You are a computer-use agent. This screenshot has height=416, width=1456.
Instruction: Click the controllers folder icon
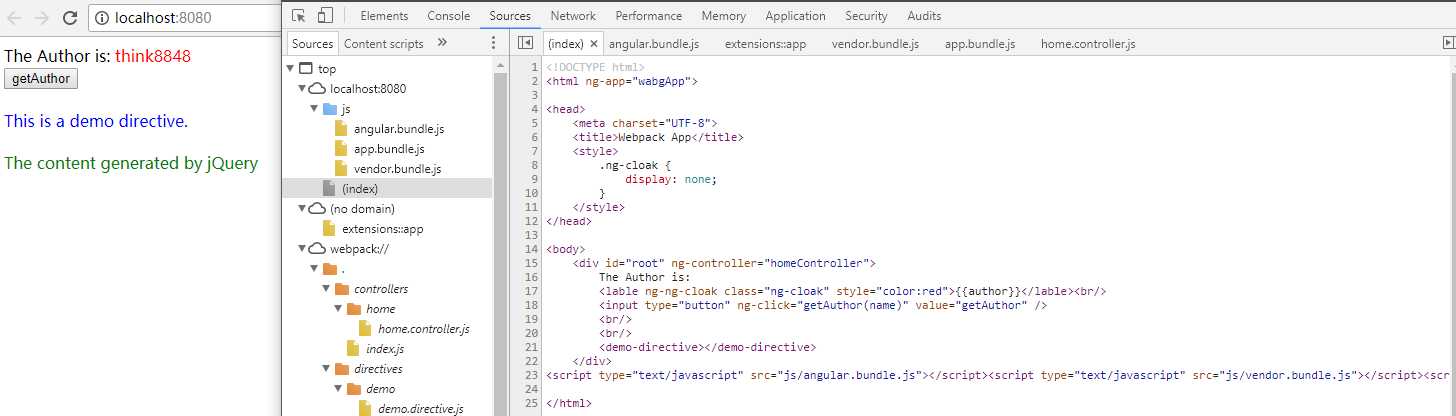[x=342, y=289]
